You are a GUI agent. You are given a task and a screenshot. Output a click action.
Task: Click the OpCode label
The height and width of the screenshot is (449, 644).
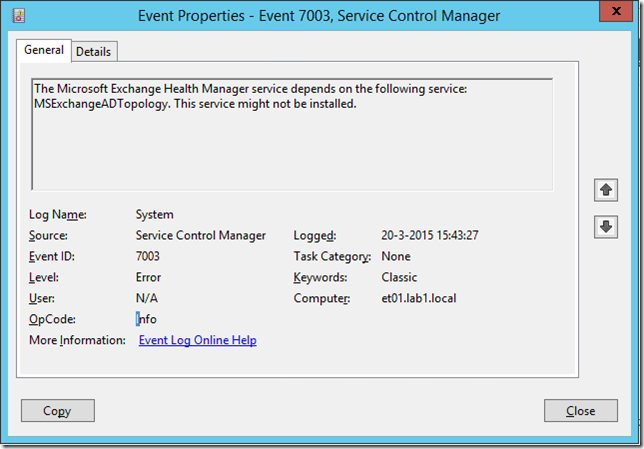tap(52, 319)
